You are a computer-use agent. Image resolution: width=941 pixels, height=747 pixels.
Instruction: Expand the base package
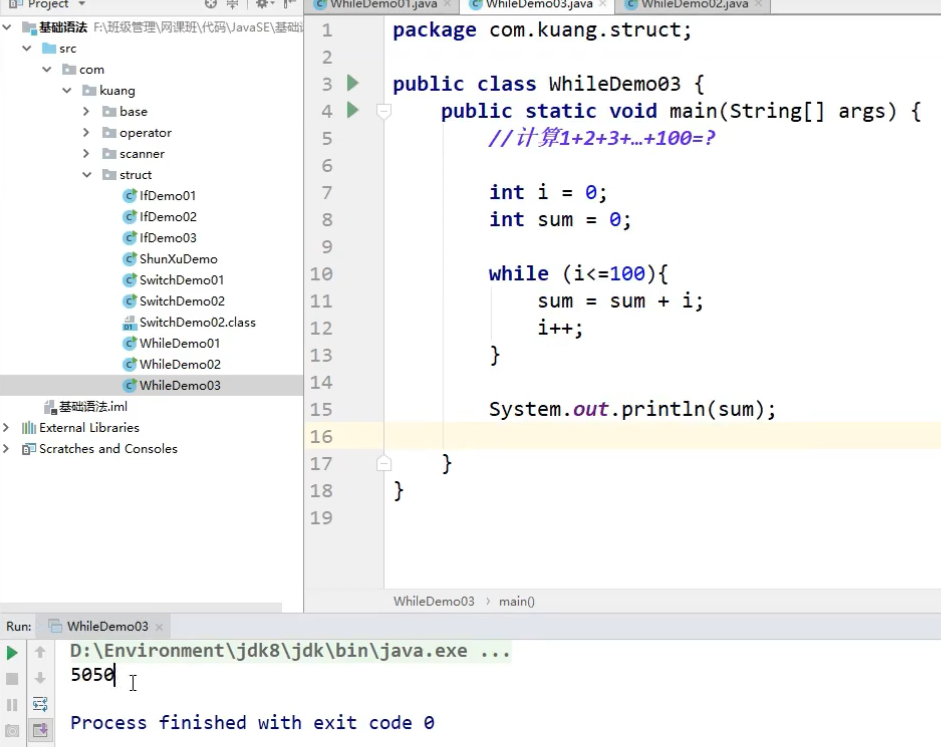(86, 112)
